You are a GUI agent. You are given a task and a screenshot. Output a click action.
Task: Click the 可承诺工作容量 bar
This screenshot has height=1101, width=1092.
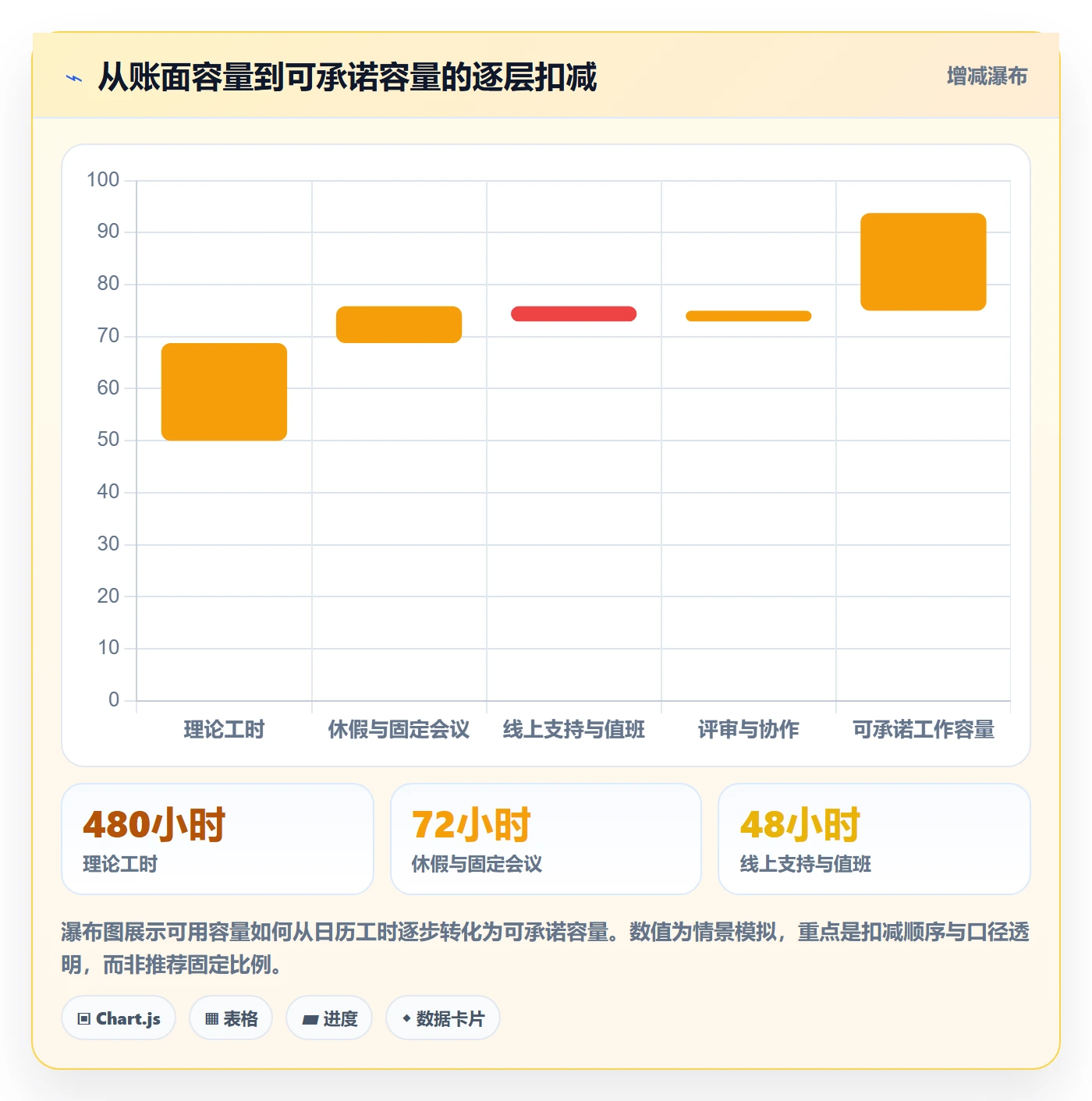(923, 261)
